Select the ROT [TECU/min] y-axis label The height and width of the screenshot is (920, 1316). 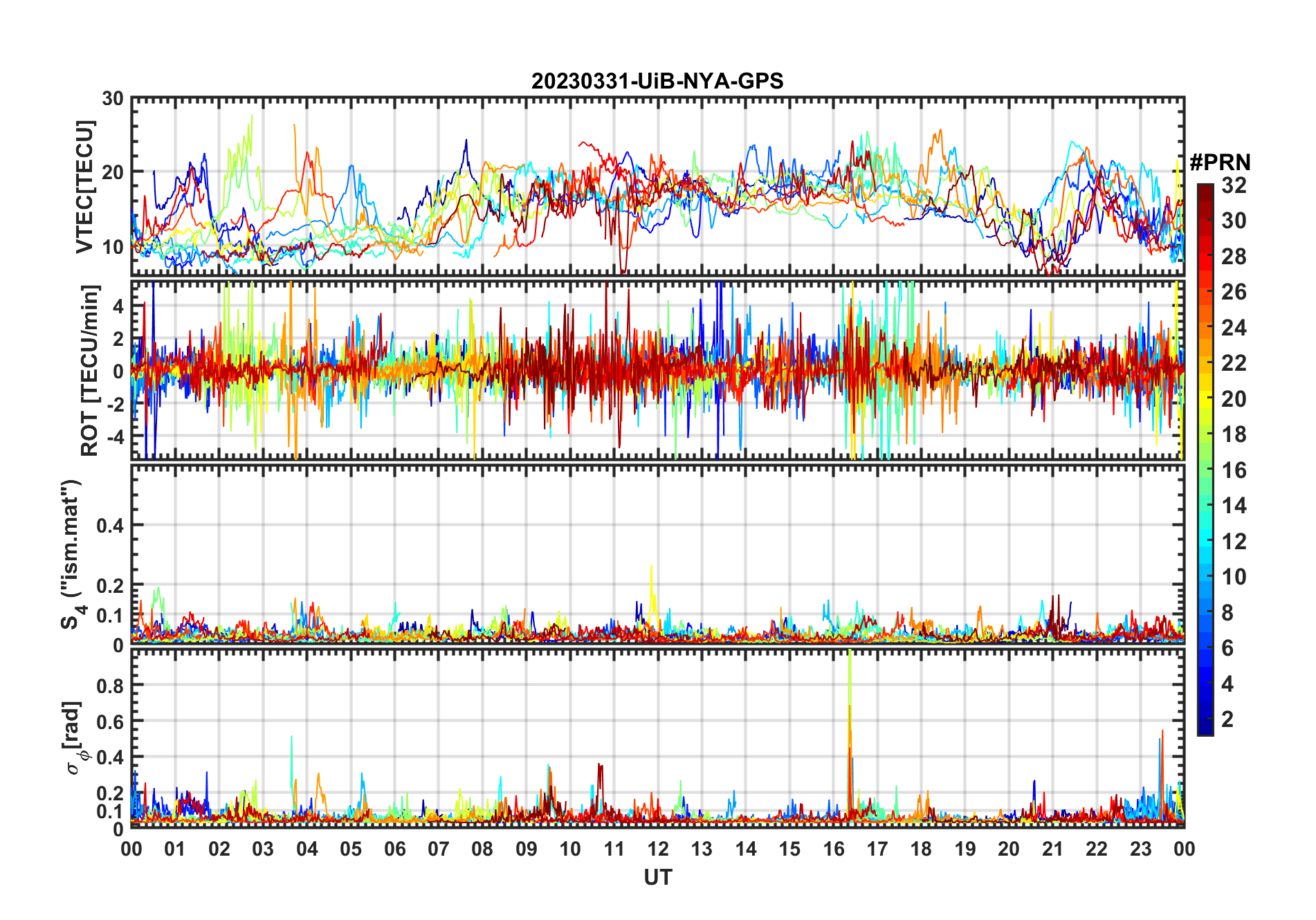pos(89,370)
